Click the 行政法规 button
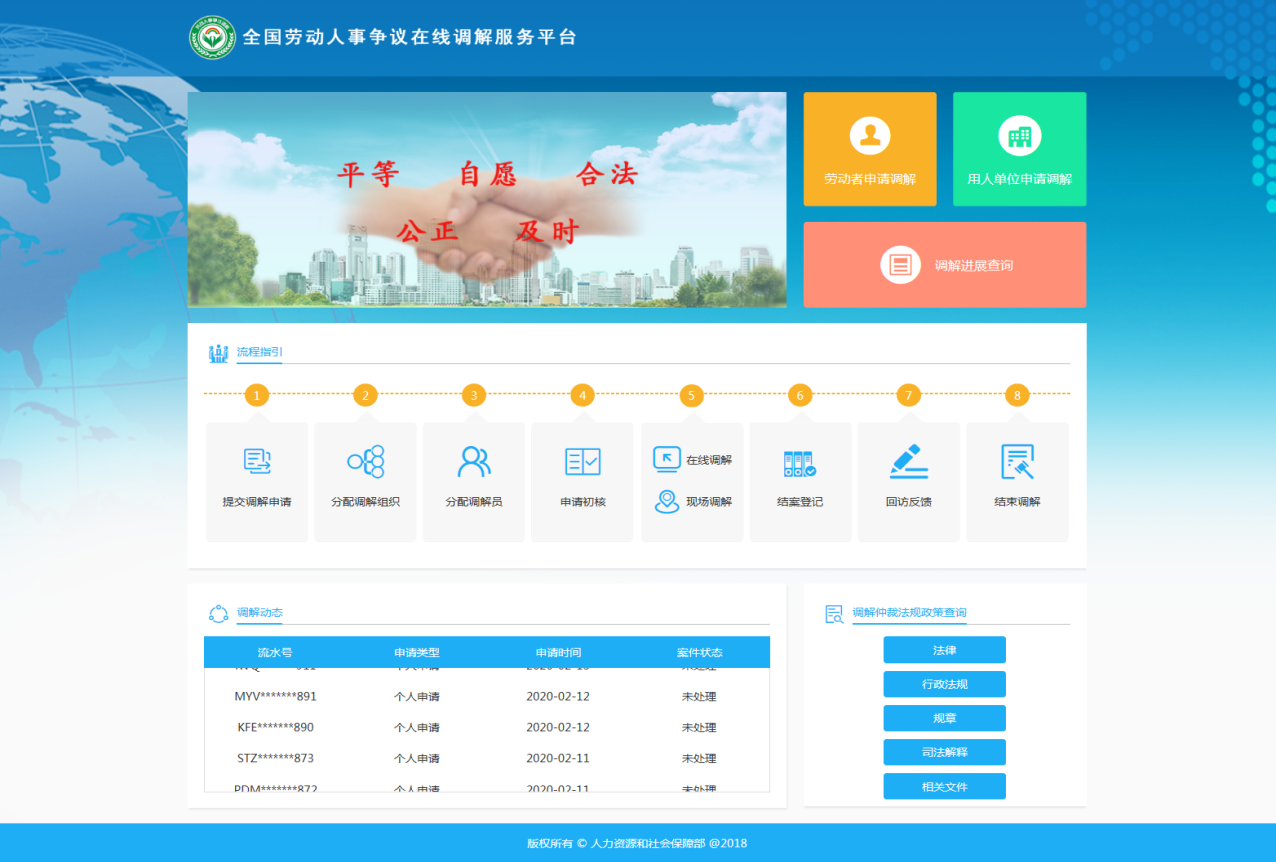The width and height of the screenshot is (1276, 862). 944,684
